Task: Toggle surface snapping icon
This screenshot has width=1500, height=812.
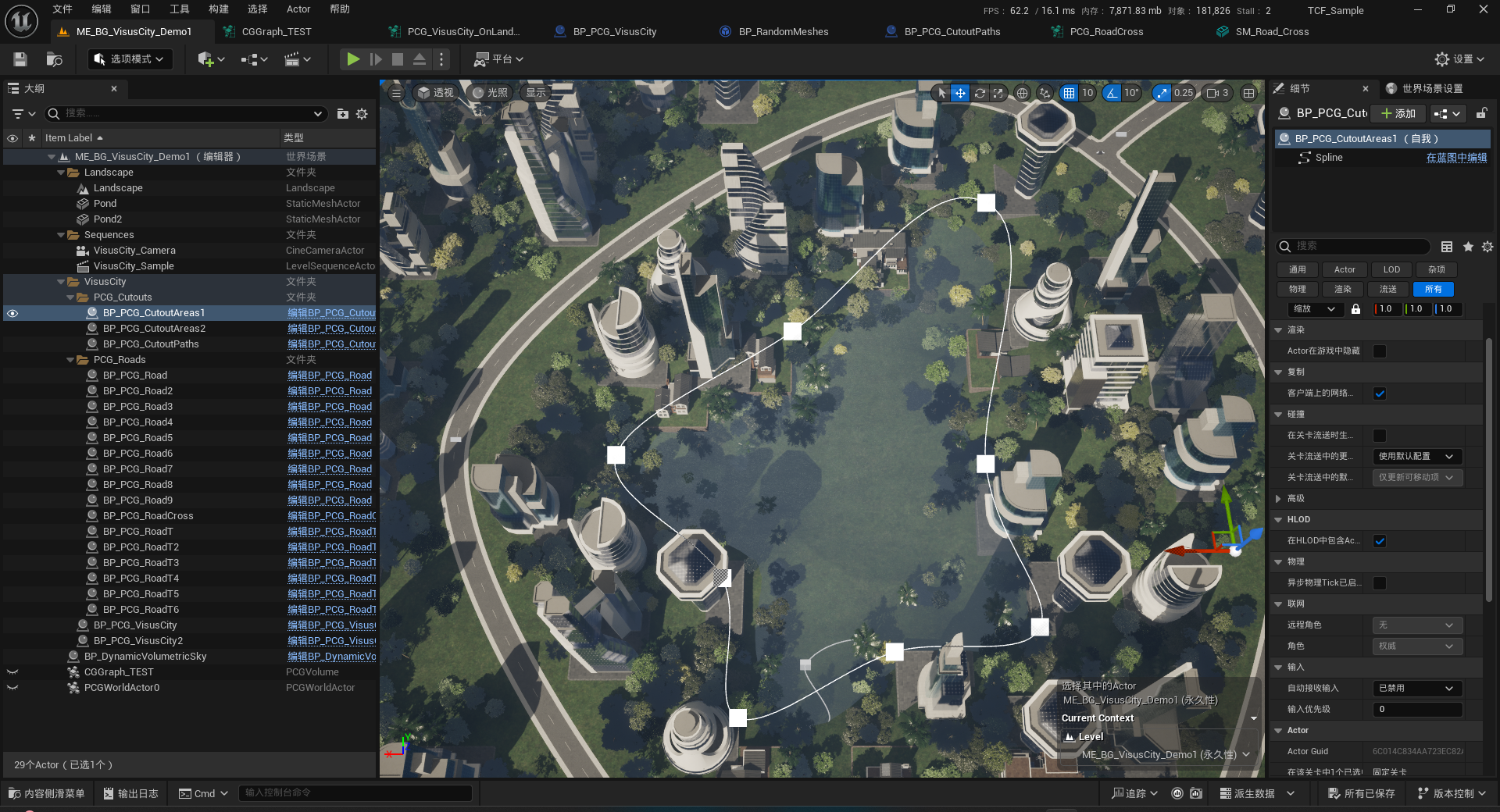Action: click(1045, 93)
